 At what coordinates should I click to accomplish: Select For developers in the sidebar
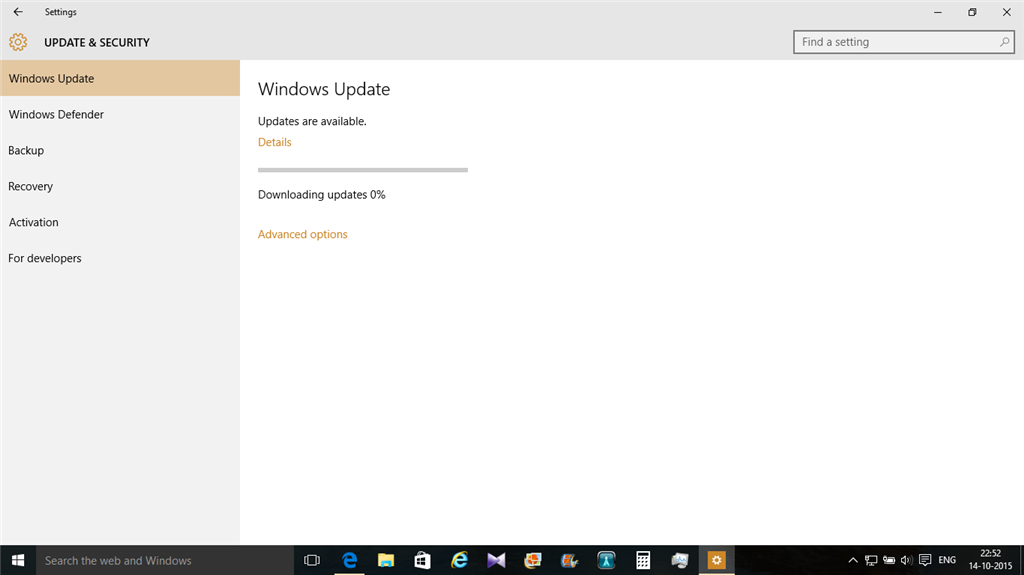tap(120, 258)
